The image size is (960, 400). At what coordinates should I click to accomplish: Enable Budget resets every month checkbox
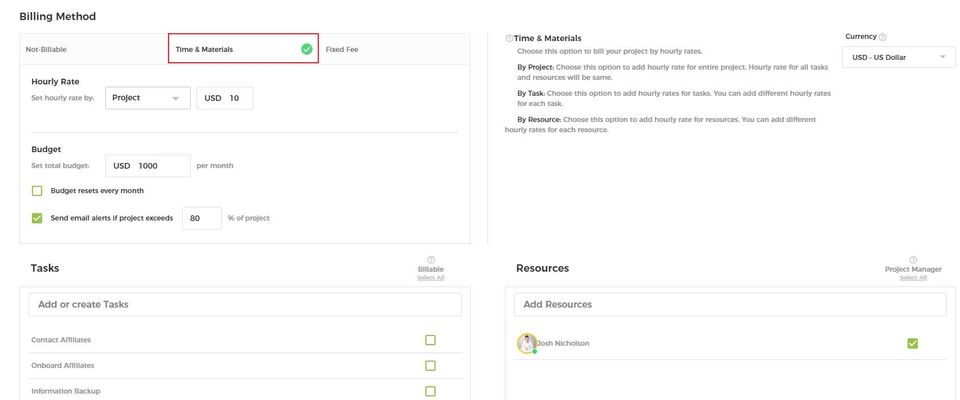pos(37,190)
